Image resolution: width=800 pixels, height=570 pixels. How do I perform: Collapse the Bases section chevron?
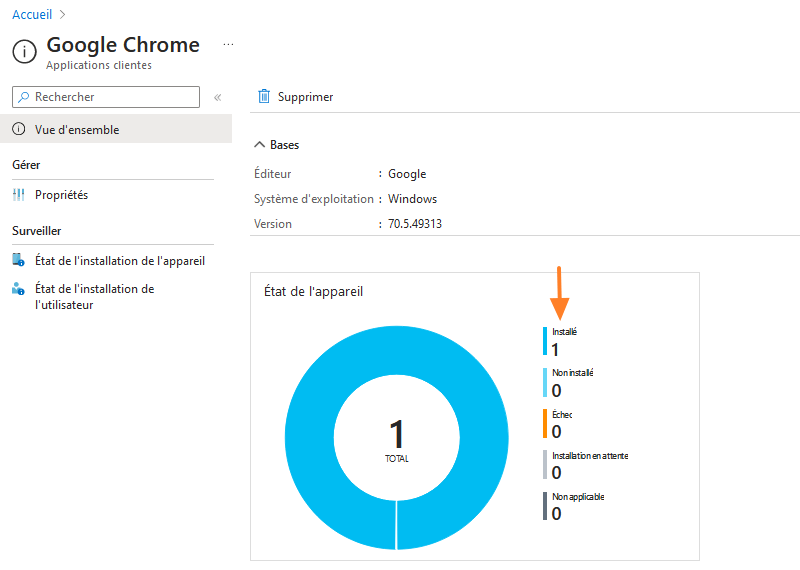click(259, 145)
